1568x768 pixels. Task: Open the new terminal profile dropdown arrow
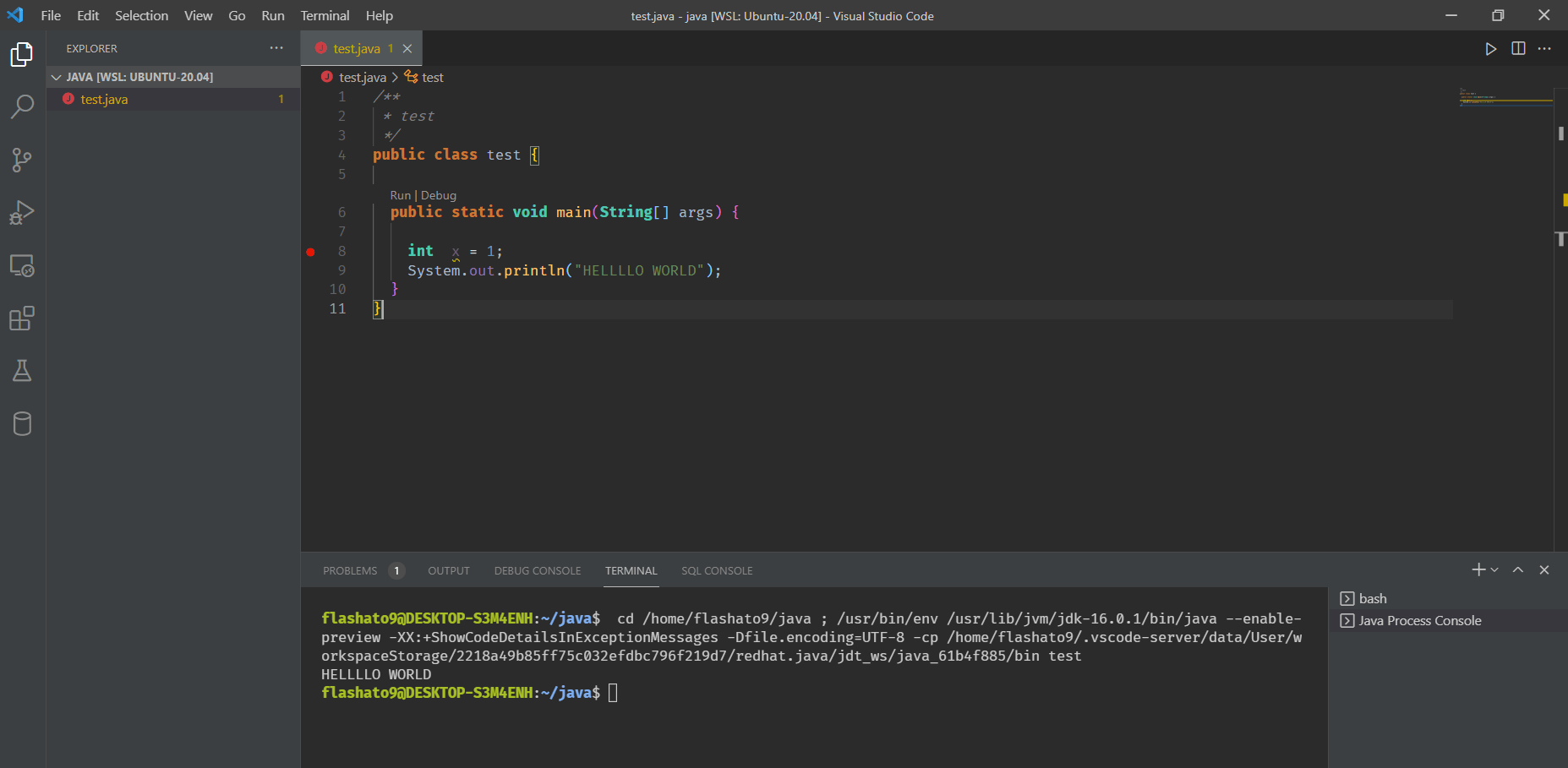tap(1494, 569)
